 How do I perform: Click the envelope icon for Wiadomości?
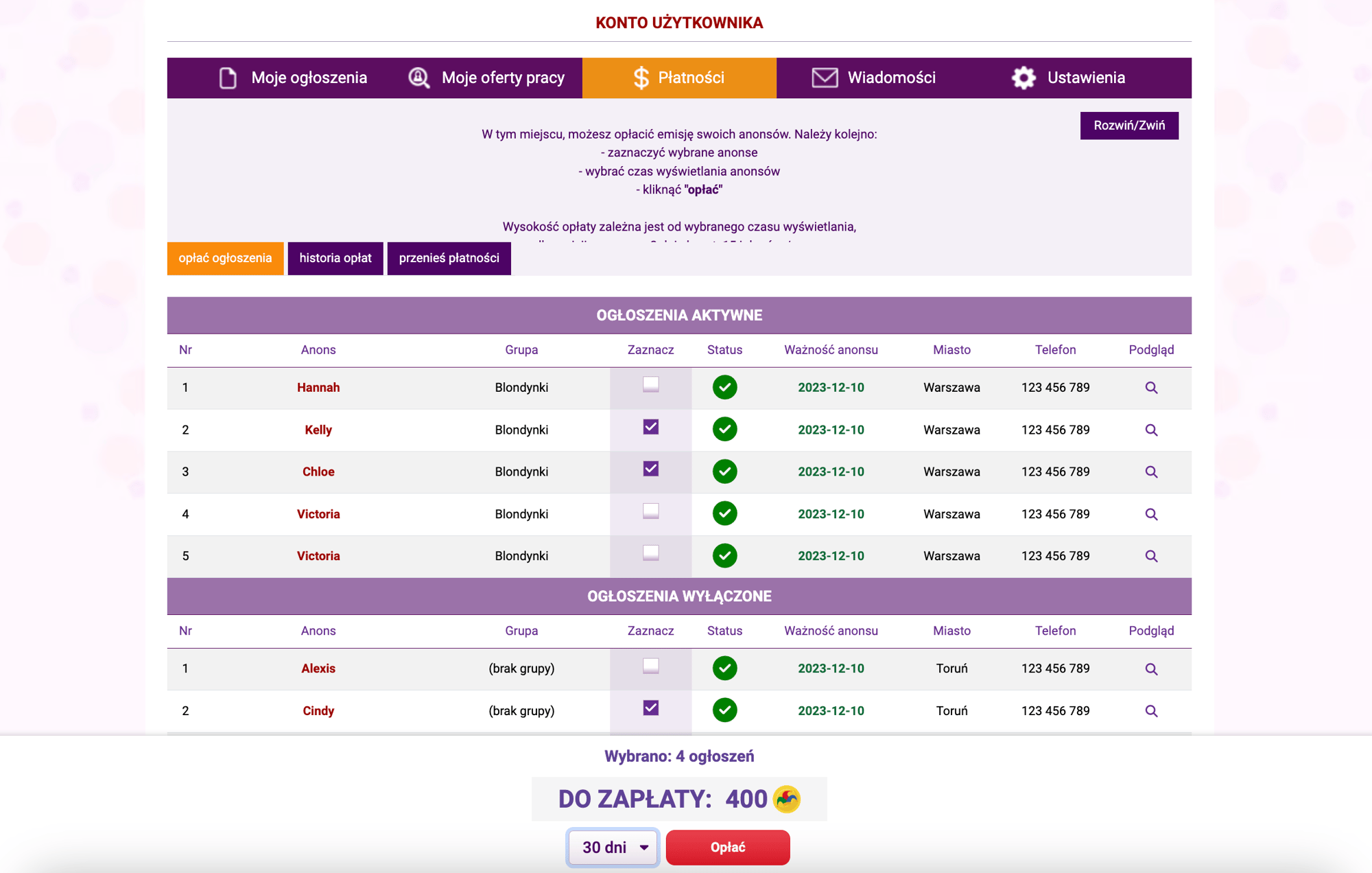click(825, 78)
